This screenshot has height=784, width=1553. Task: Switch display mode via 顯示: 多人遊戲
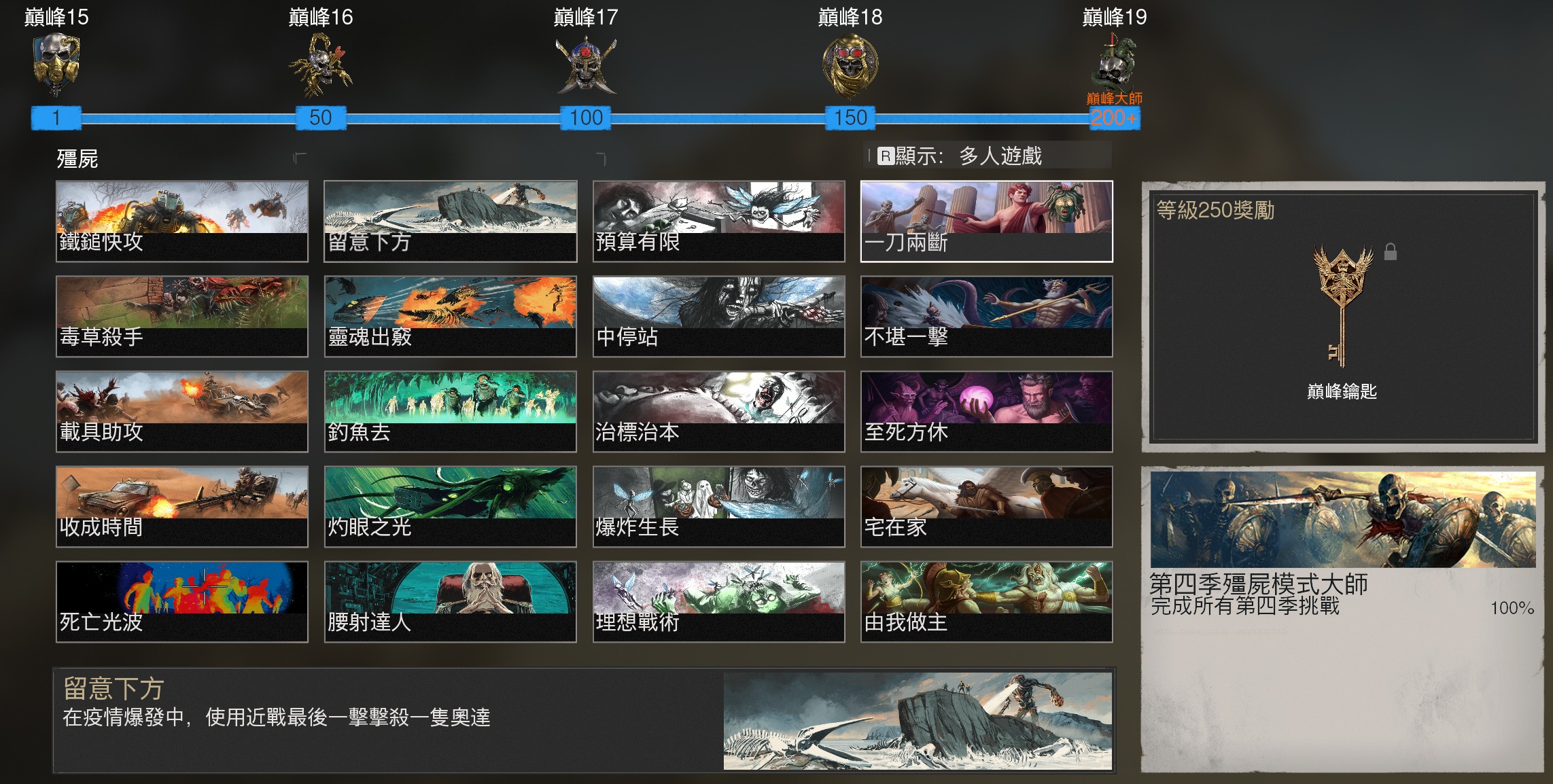(988, 156)
